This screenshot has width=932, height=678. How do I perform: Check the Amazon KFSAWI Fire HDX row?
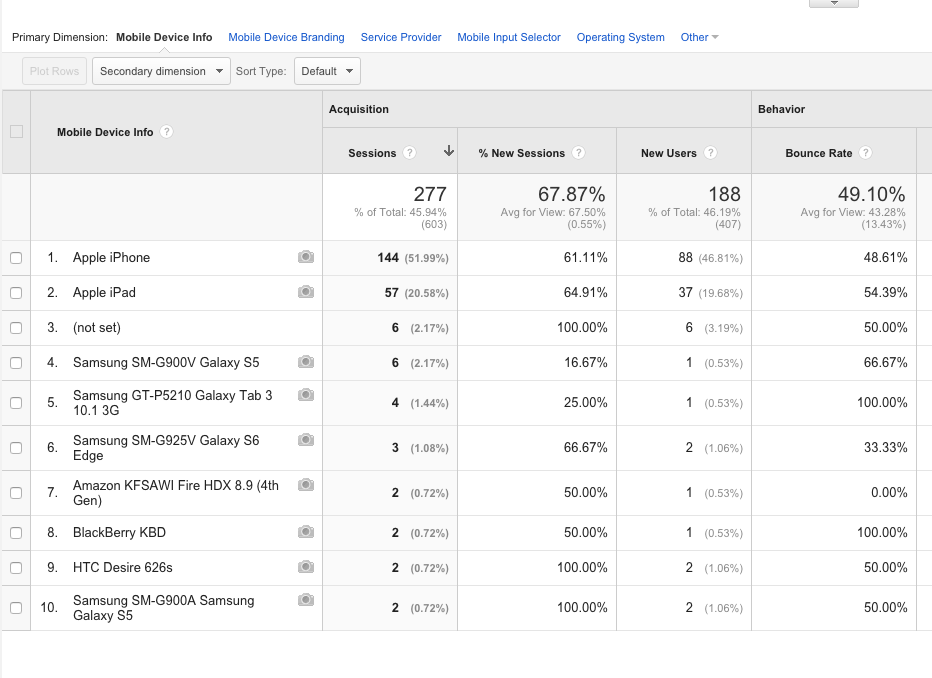coord(16,493)
